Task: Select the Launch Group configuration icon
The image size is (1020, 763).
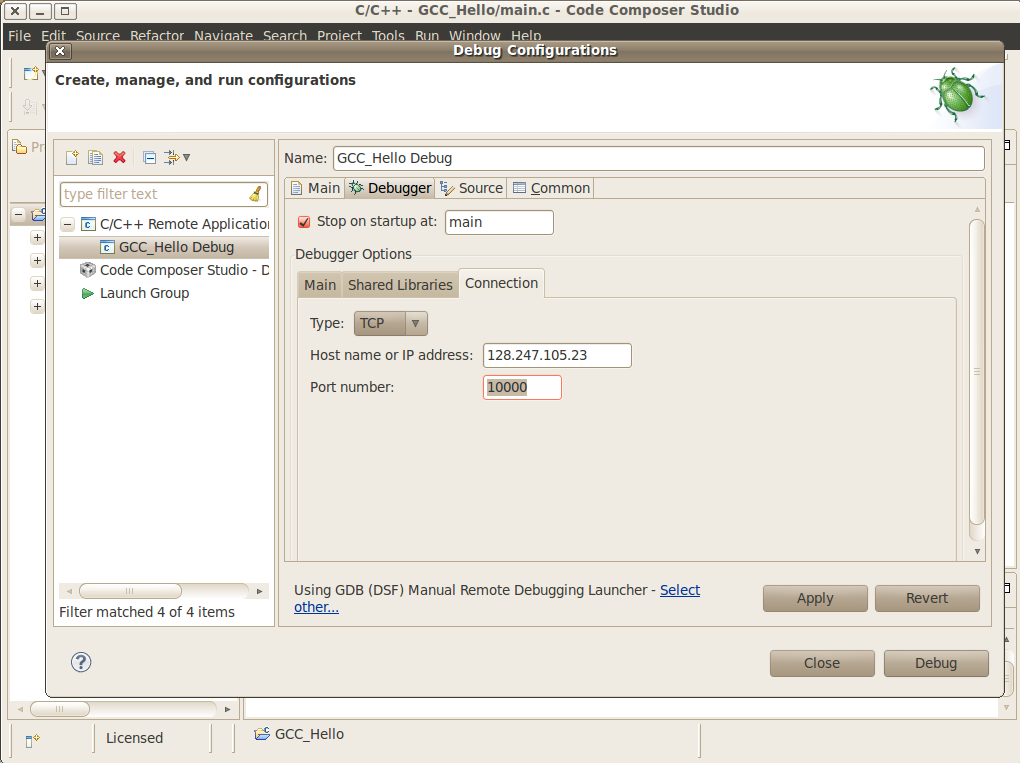Action: point(87,293)
